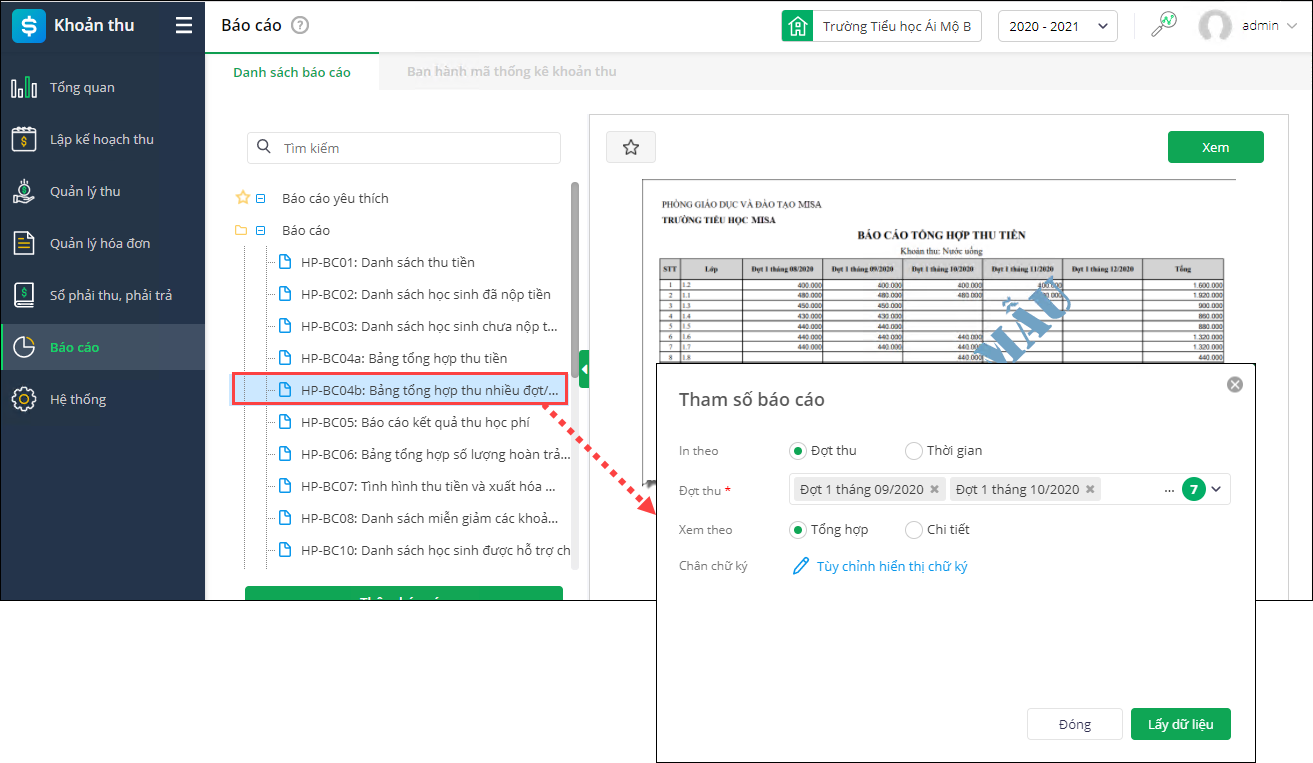The width and height of the screenshot is (1313, 763).
Task: Click the help question mark icon
Action: tap(299, 26)
